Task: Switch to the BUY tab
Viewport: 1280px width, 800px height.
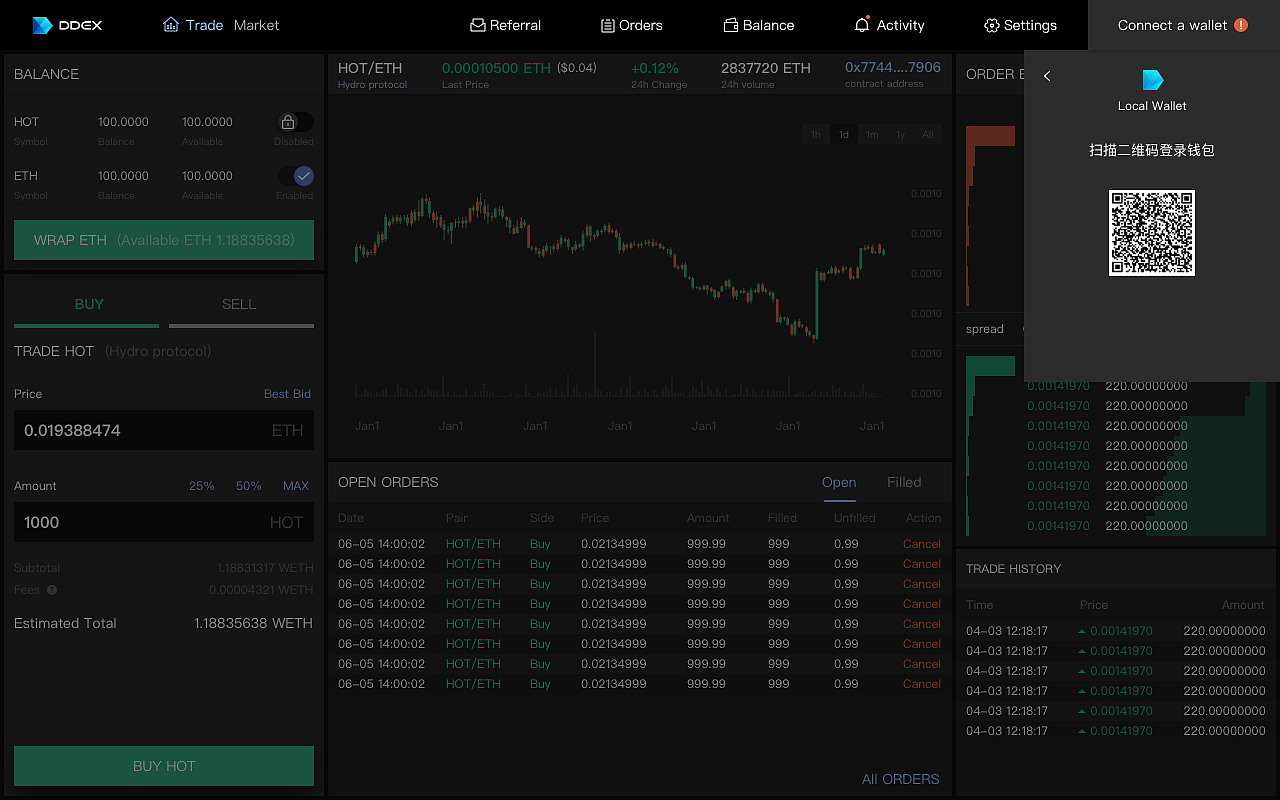Action: (x=87, y=305)
